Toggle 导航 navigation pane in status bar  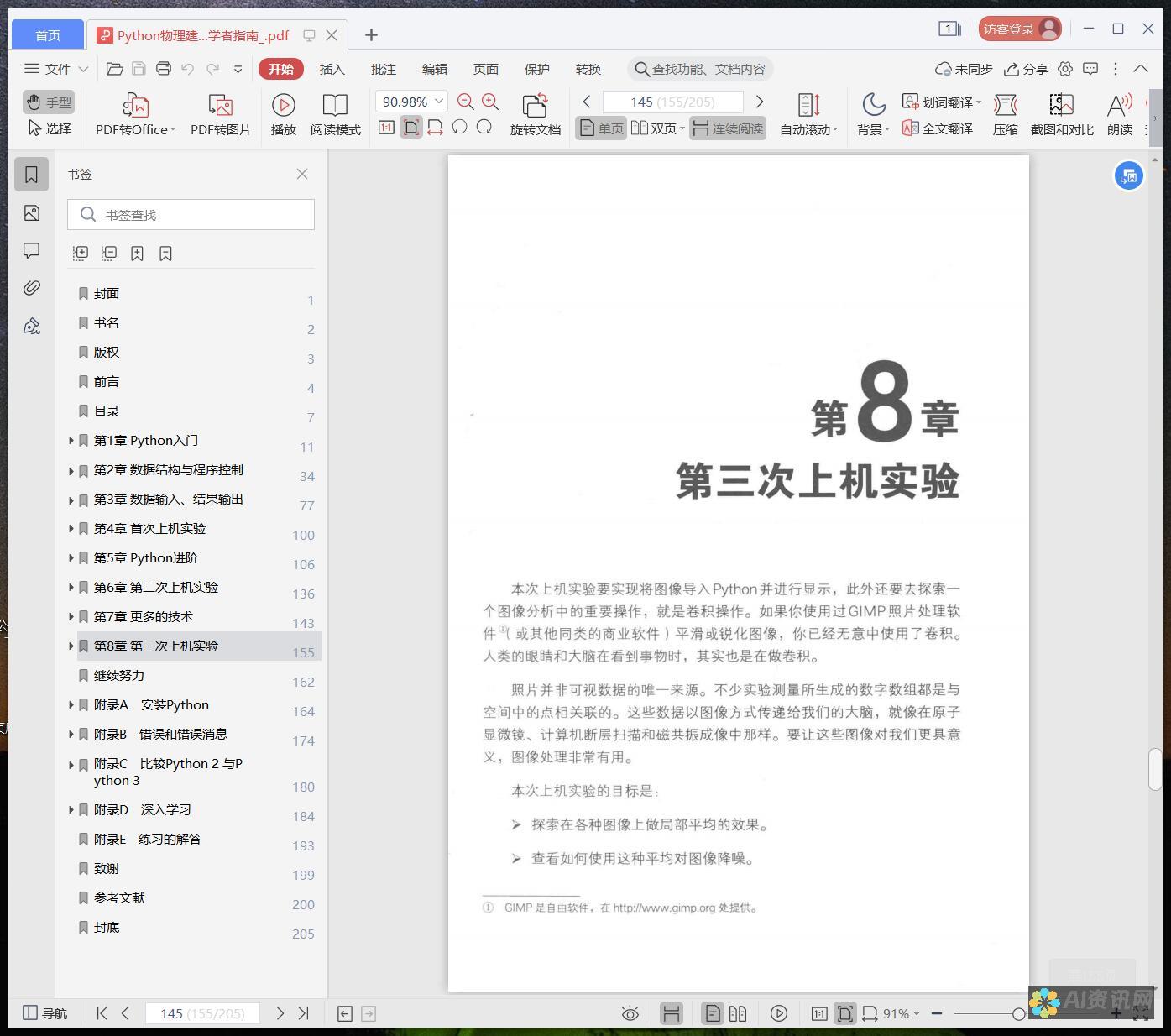44,1013
